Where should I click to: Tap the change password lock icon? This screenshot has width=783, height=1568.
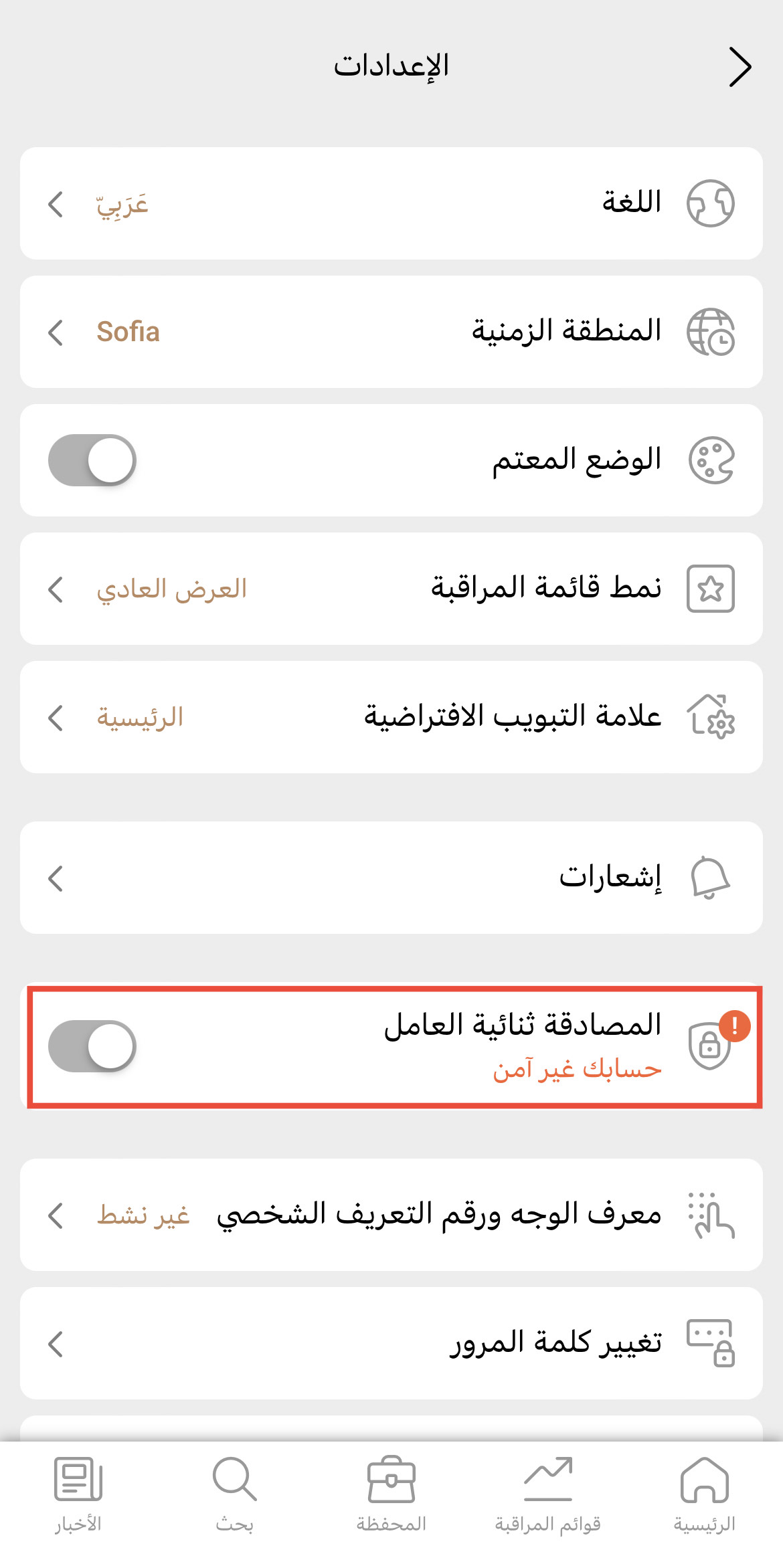point(711,1343)
